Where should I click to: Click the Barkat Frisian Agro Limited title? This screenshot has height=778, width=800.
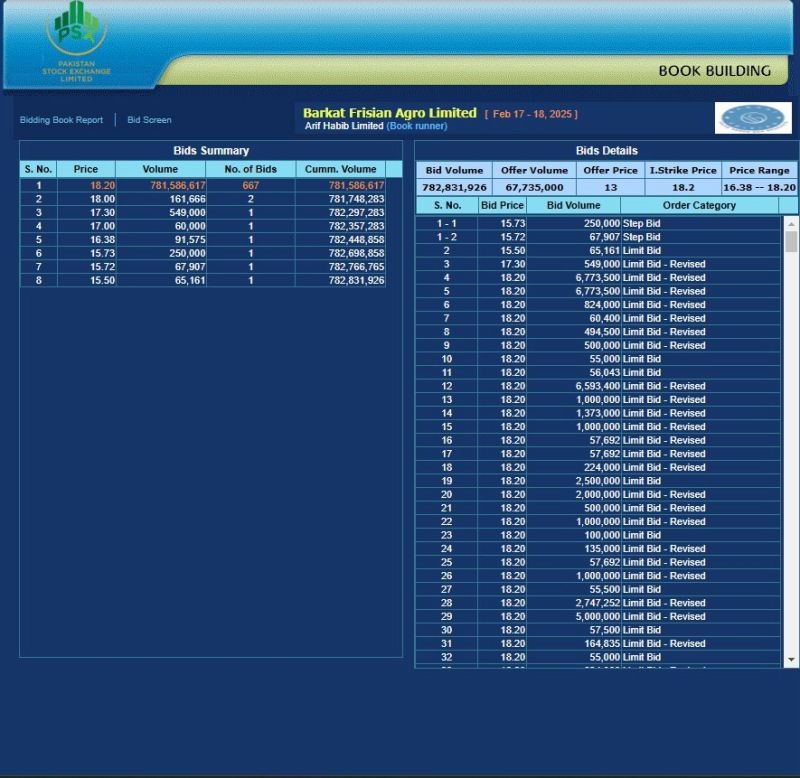point(390,113)
